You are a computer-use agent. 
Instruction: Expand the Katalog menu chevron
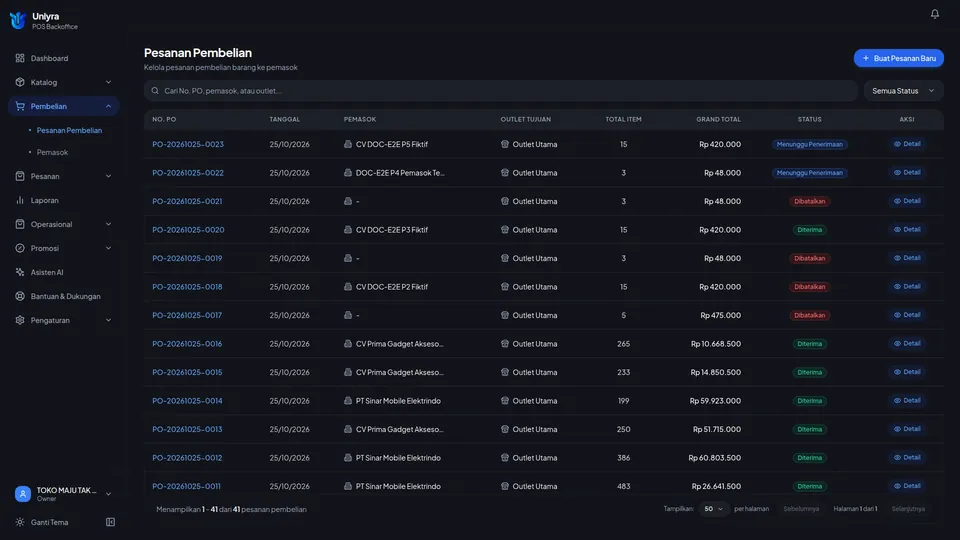click(108, 82)
